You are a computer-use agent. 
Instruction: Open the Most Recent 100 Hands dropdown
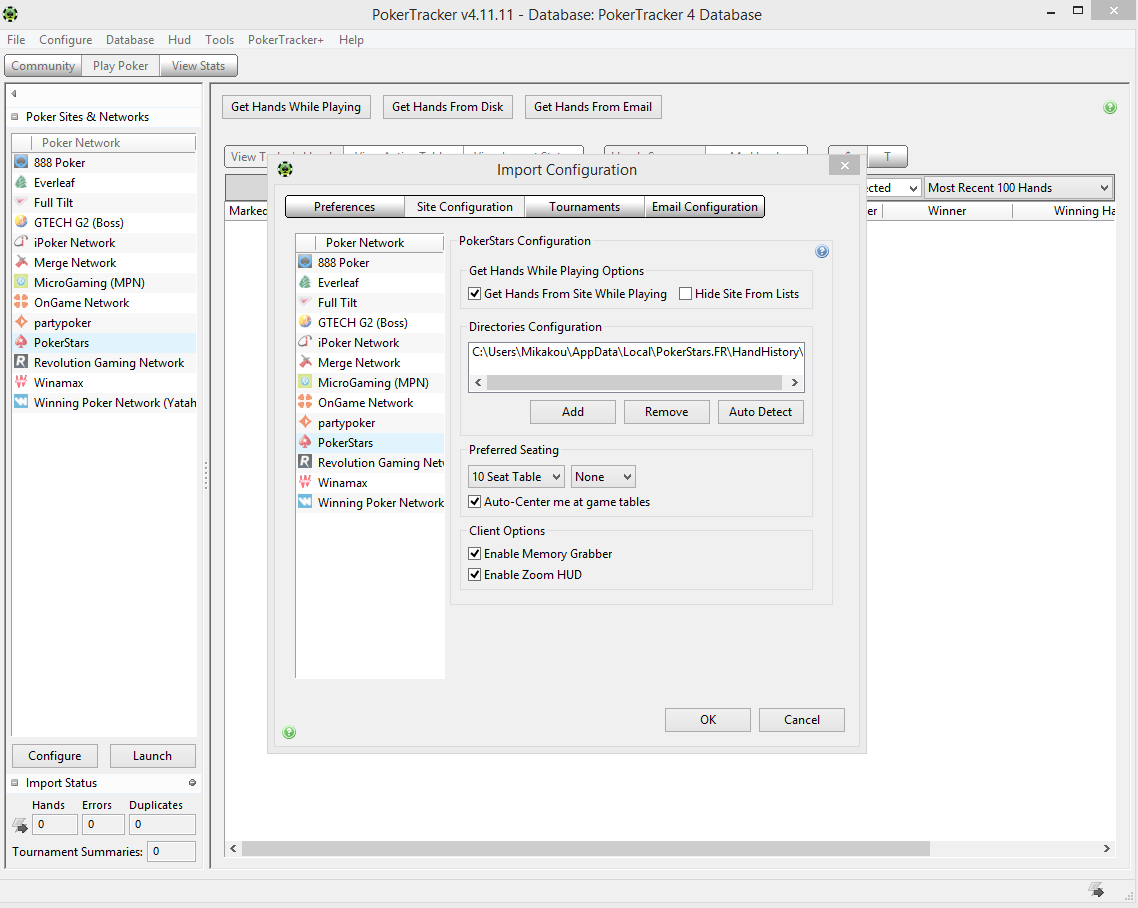point(1018,188)
